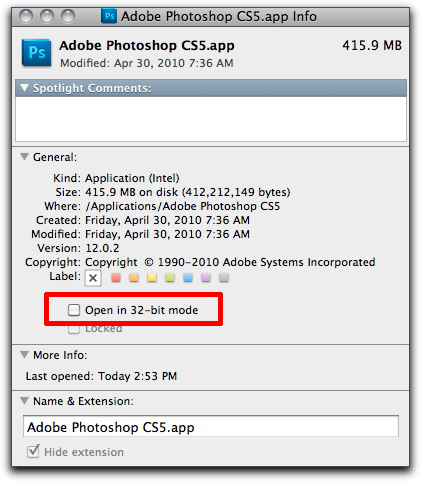Click the Adobe Photoshop CS5.app name field
Image resolution: width=421 pixels, height=482 pixels.
click(211, 426)
